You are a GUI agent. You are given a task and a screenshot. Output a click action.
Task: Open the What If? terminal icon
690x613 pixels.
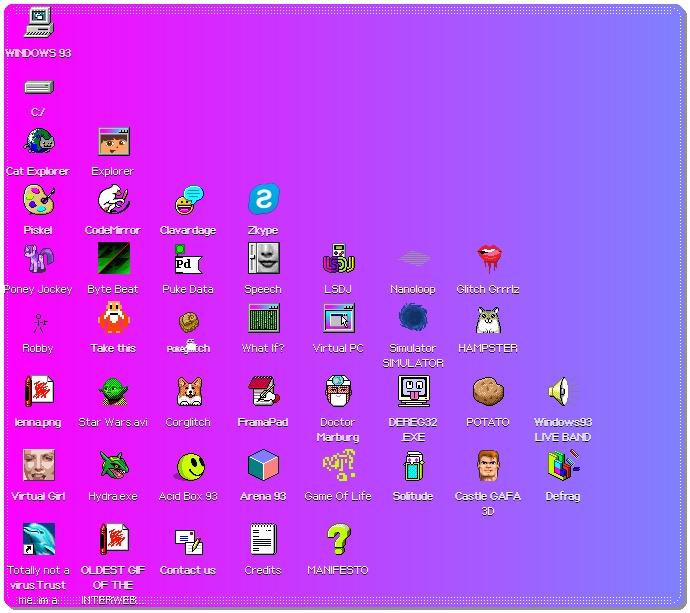[x=264, y=317]
